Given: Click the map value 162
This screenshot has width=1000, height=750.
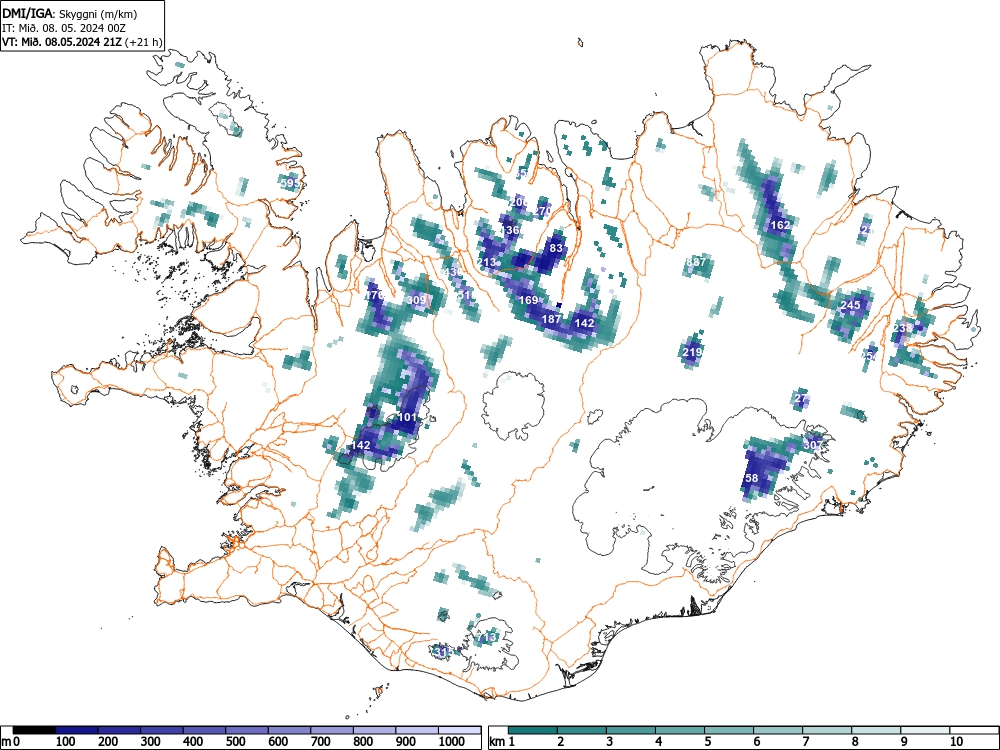Looking at the screenshot, I should point(780,224).
